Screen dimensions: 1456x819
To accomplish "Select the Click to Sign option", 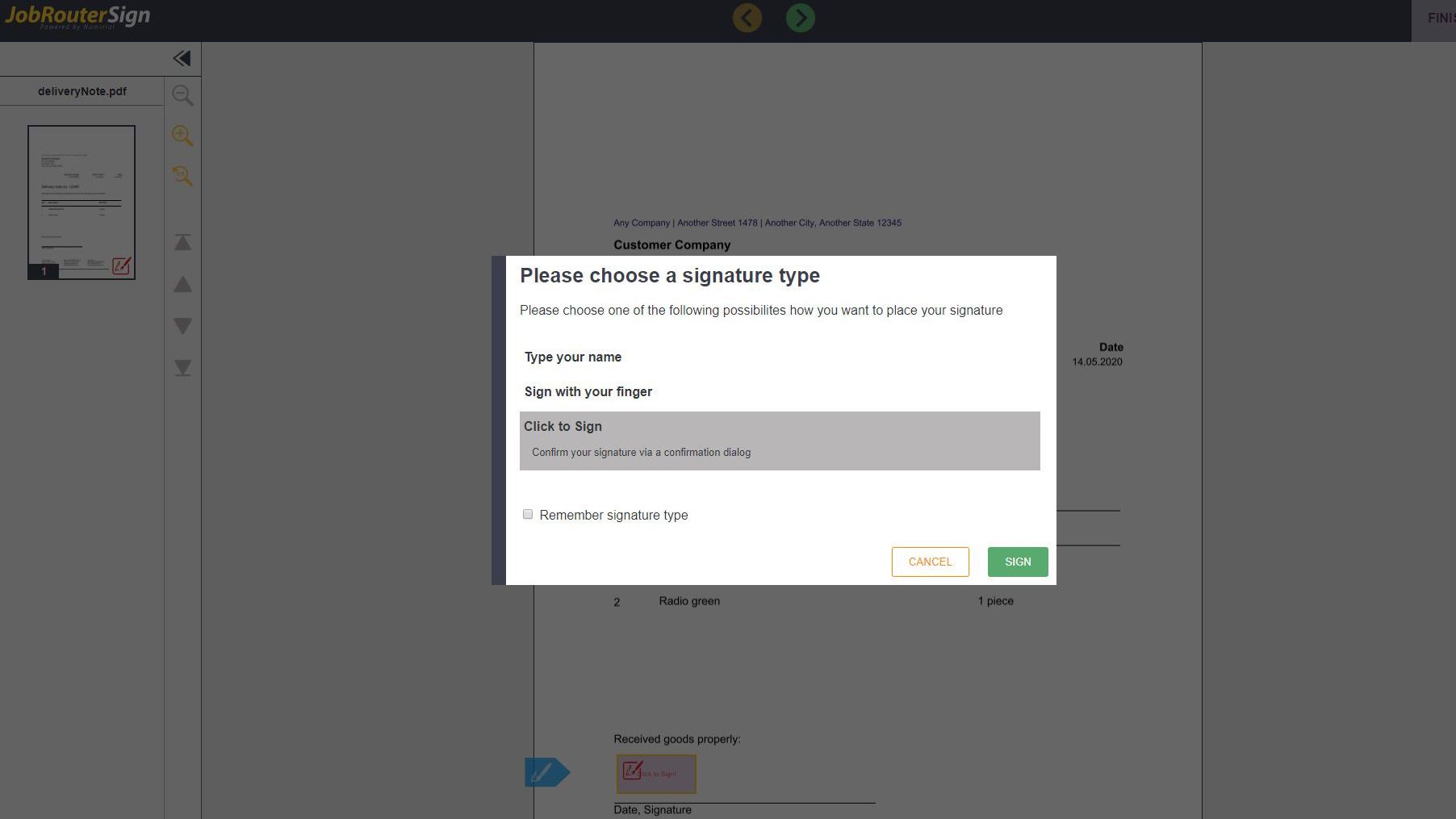I will coord(780,441).
